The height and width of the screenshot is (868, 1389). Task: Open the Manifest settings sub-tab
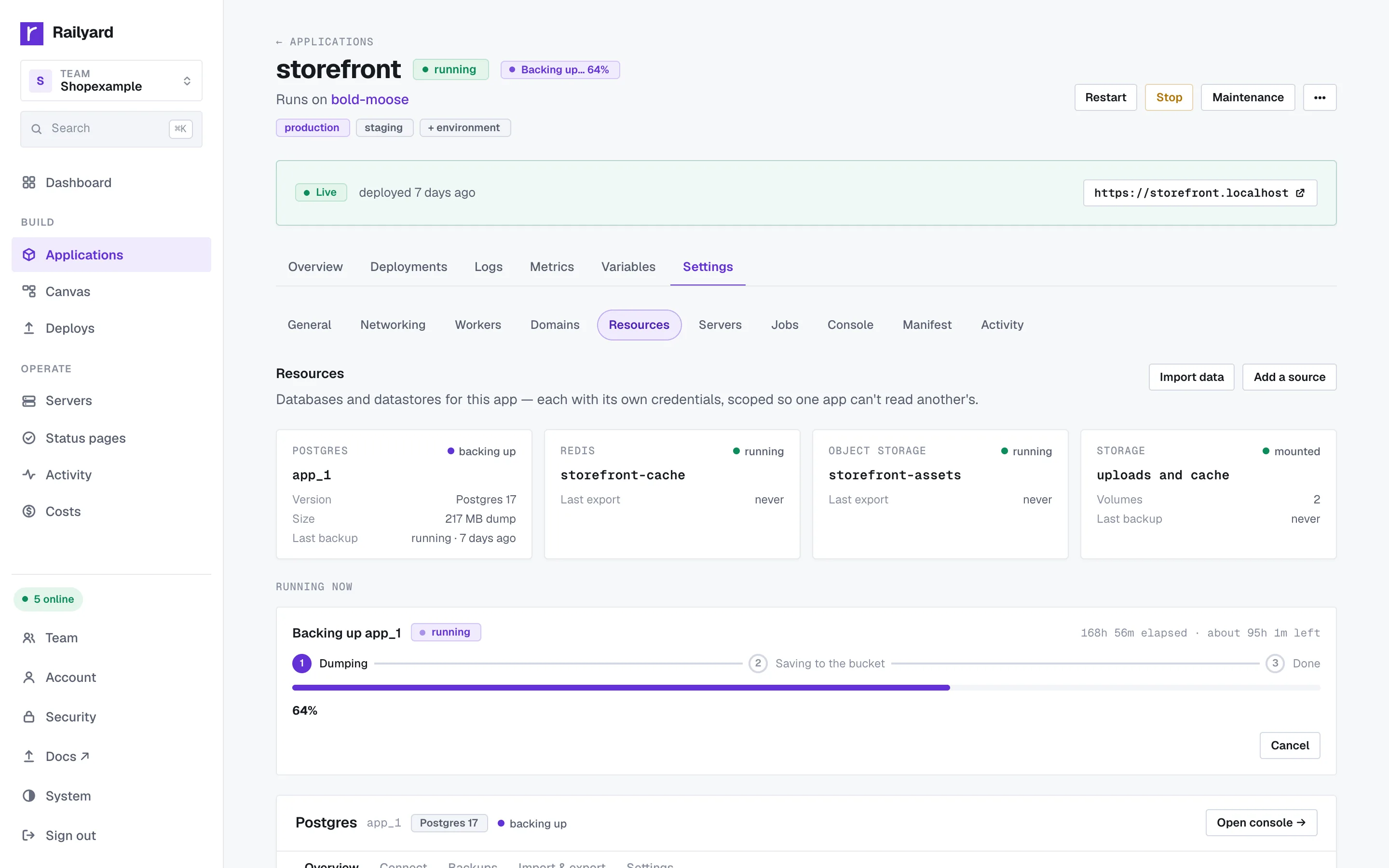click(927, 325)
